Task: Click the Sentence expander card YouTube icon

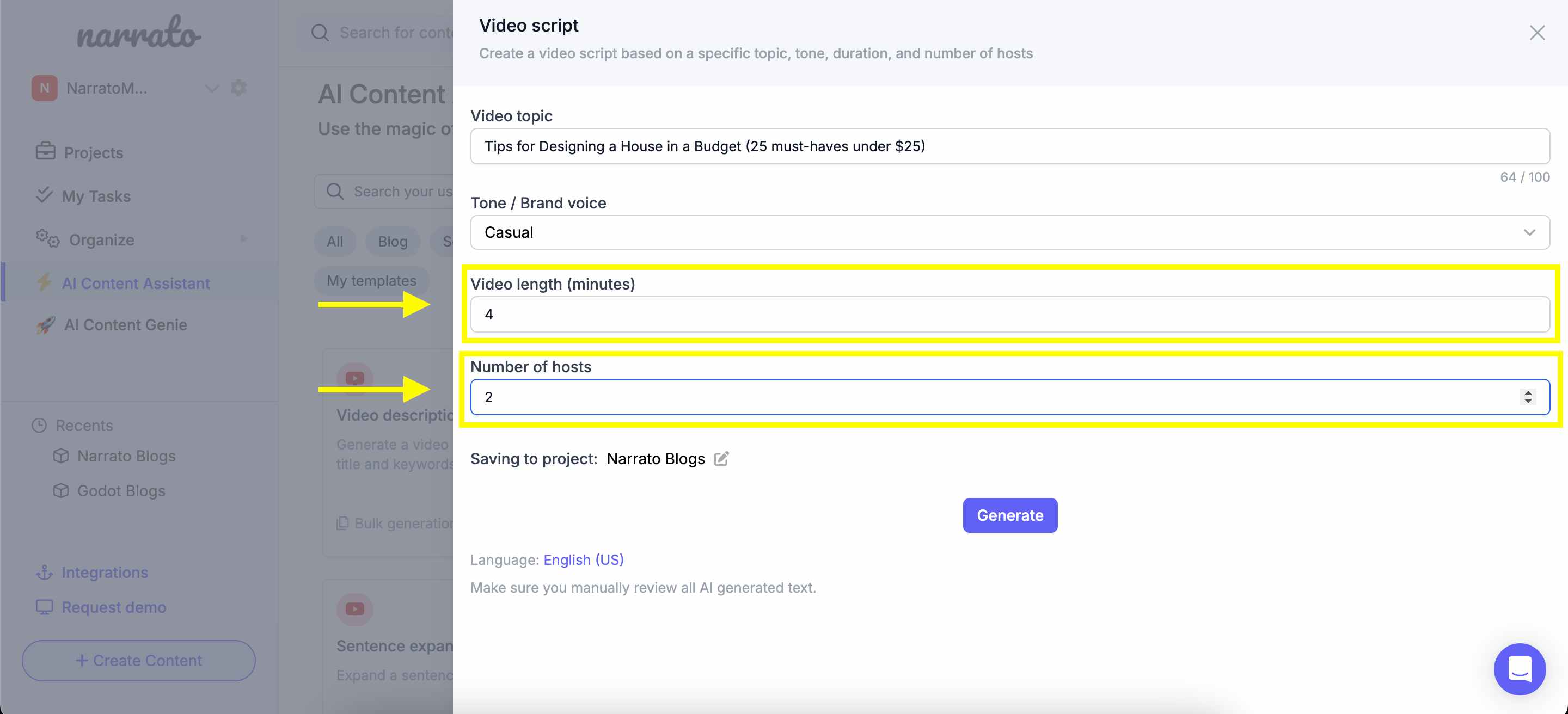Action: (x=355, y=609)
